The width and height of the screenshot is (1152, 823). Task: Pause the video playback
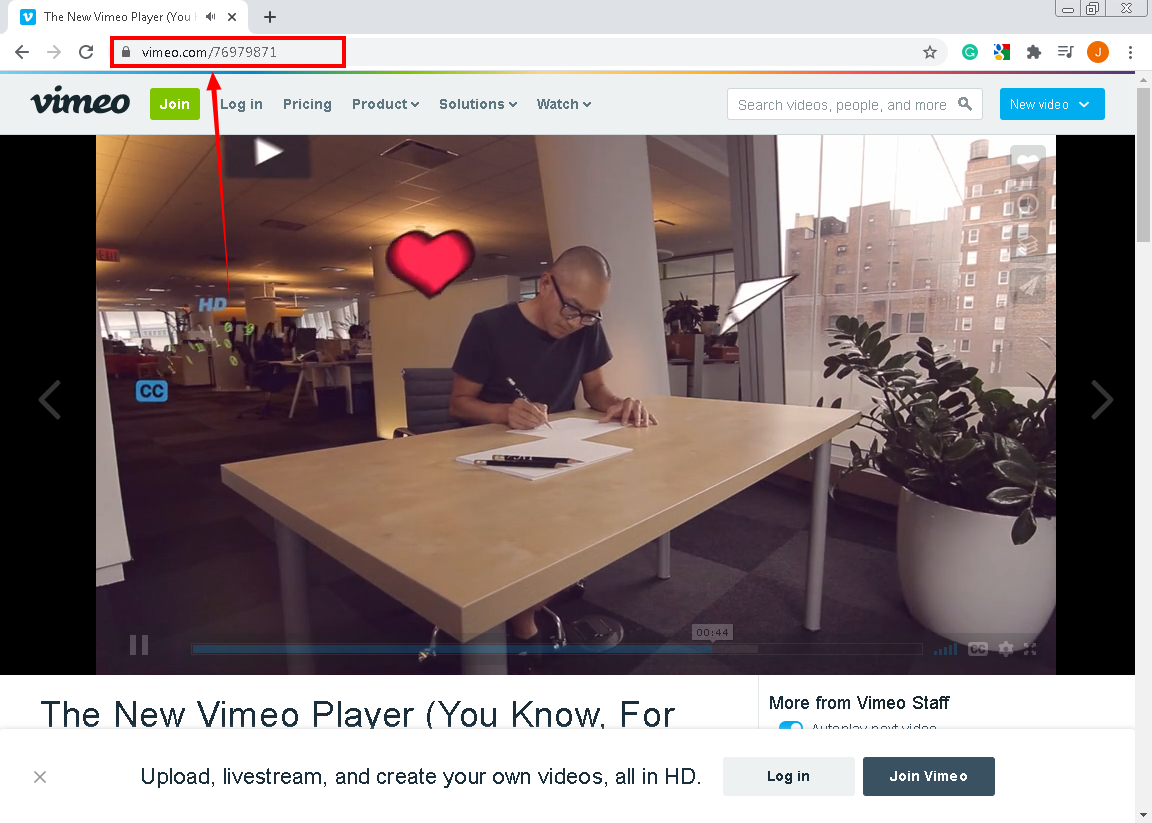pyautogui.click(x=139, y=645)
